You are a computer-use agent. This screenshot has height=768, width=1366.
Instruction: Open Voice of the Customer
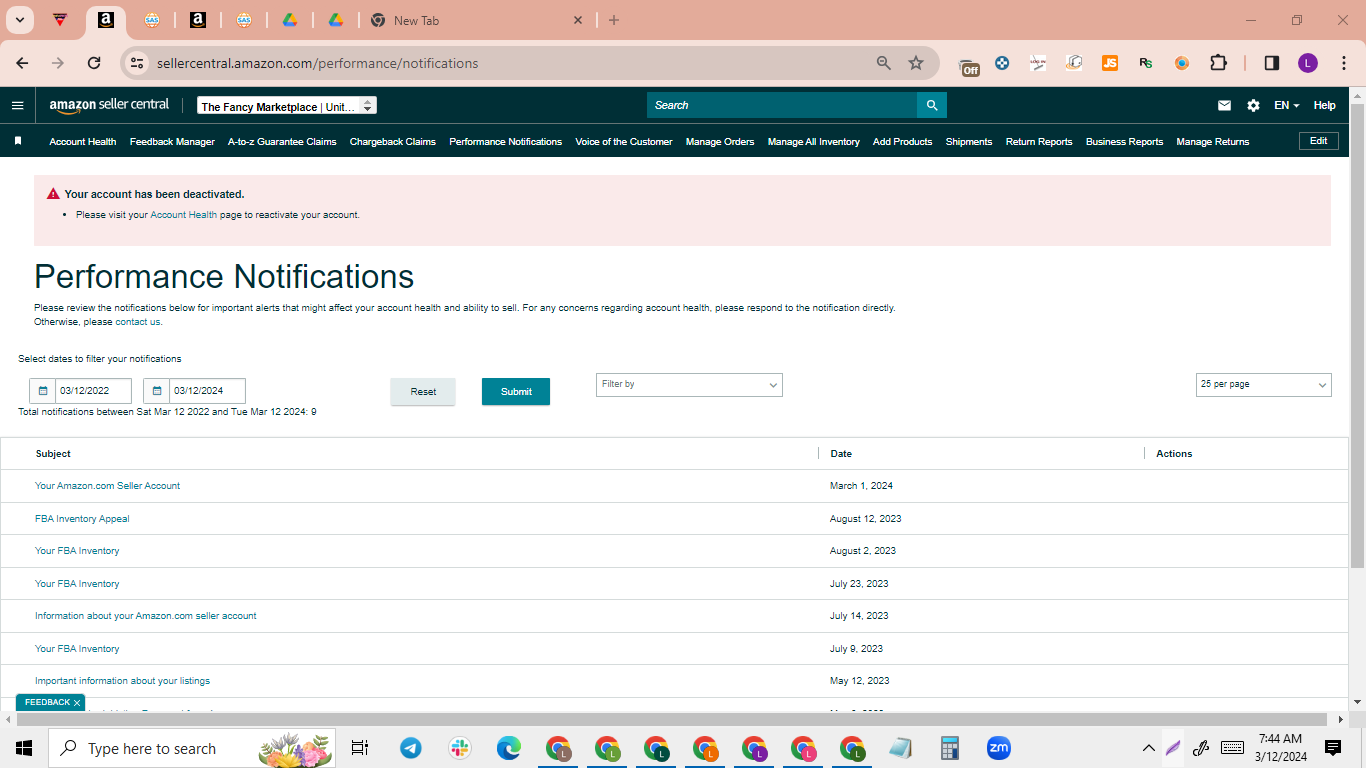[624, 142]
